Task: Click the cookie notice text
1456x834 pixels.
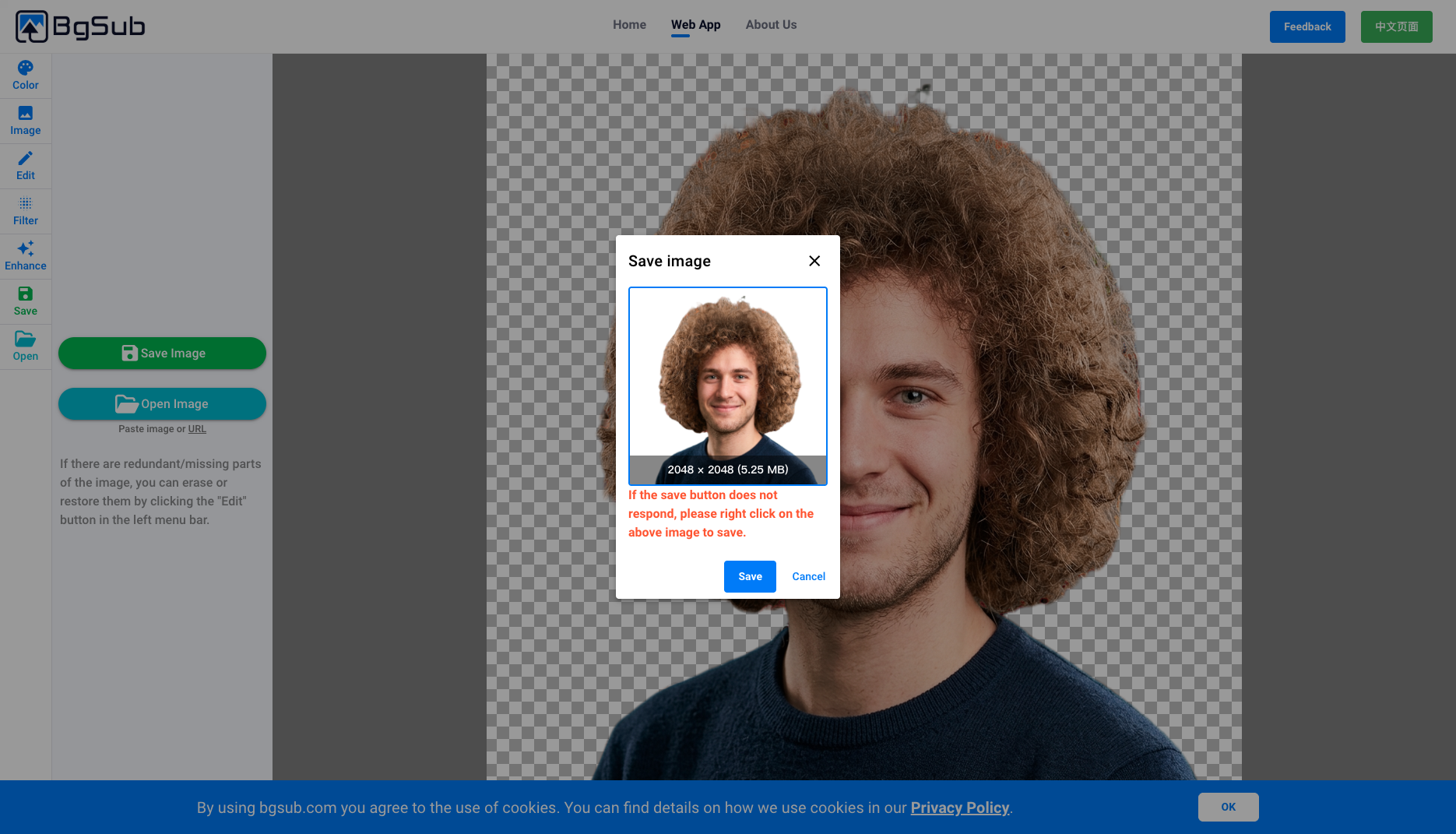Action: [x=605, y=808]
